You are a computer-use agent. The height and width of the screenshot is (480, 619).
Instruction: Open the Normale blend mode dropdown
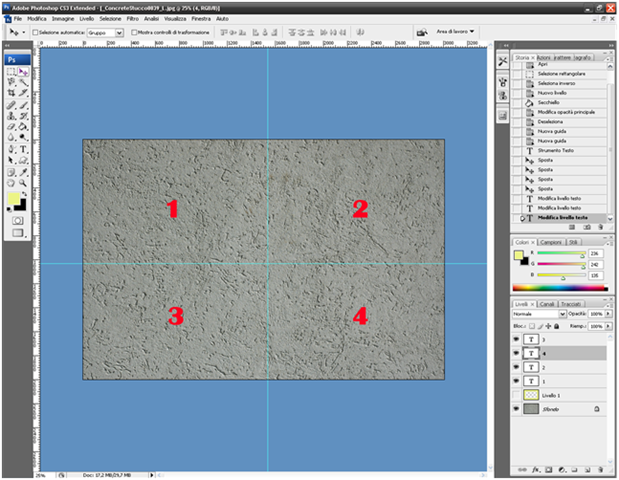[539, 313]
